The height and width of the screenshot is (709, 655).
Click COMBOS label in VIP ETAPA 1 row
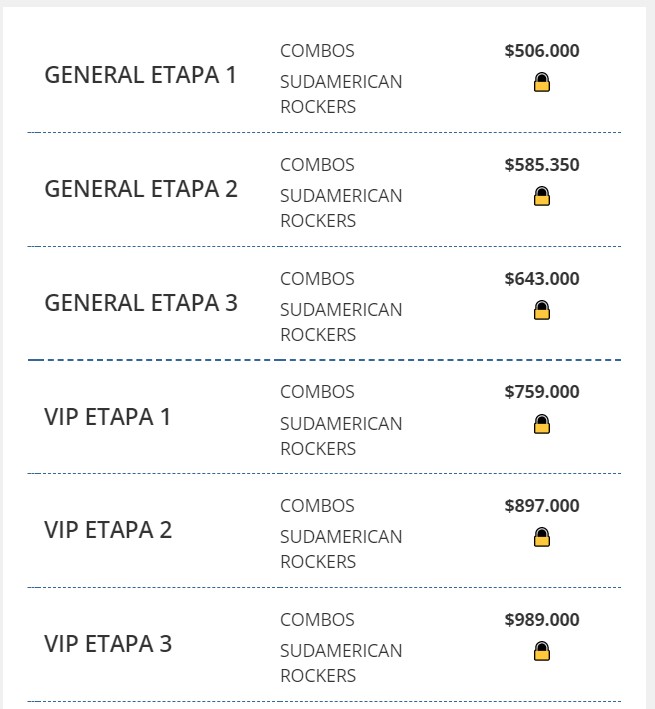pyautogui.click(x=317, y=392)
